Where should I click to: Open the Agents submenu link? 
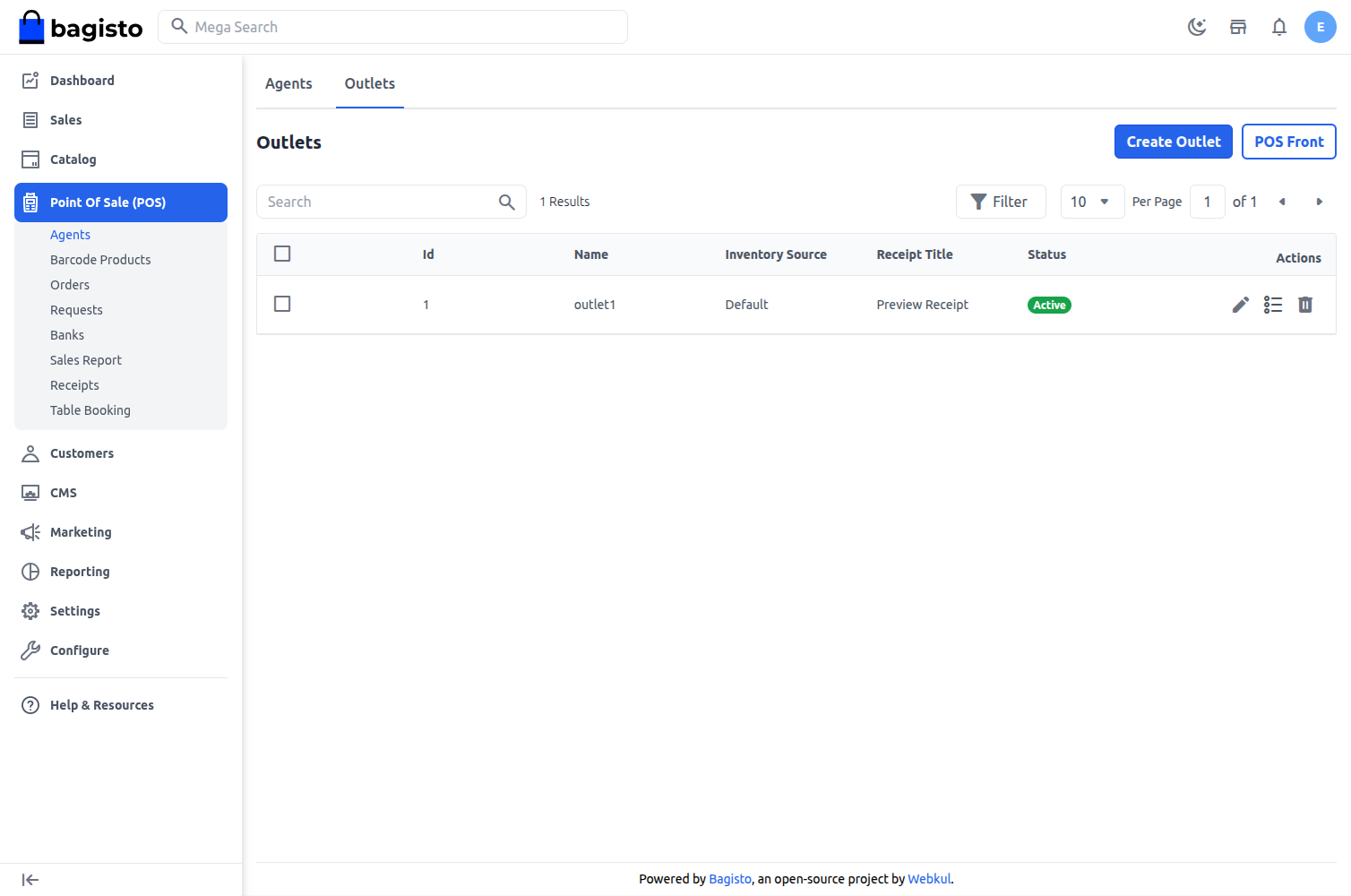click(x=70, y=235)
